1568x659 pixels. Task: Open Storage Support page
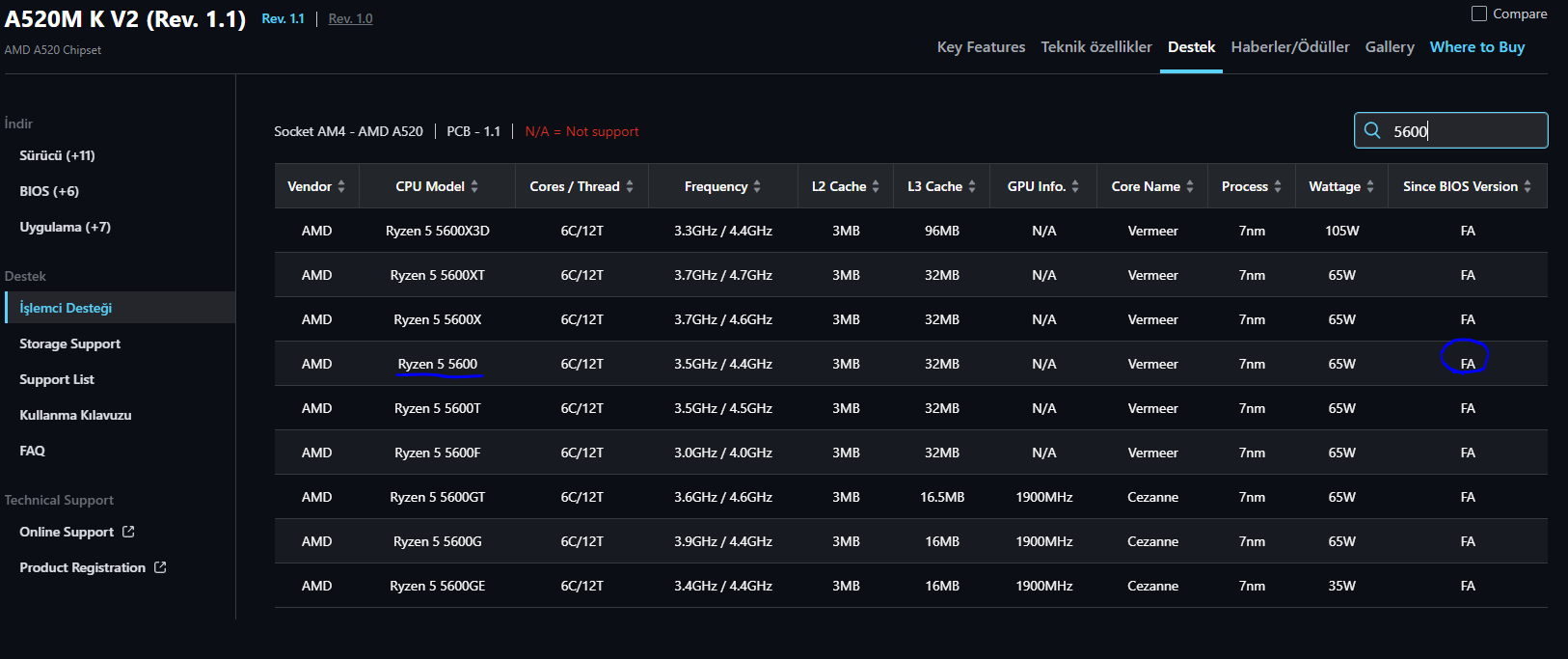(x=69, y=343)
